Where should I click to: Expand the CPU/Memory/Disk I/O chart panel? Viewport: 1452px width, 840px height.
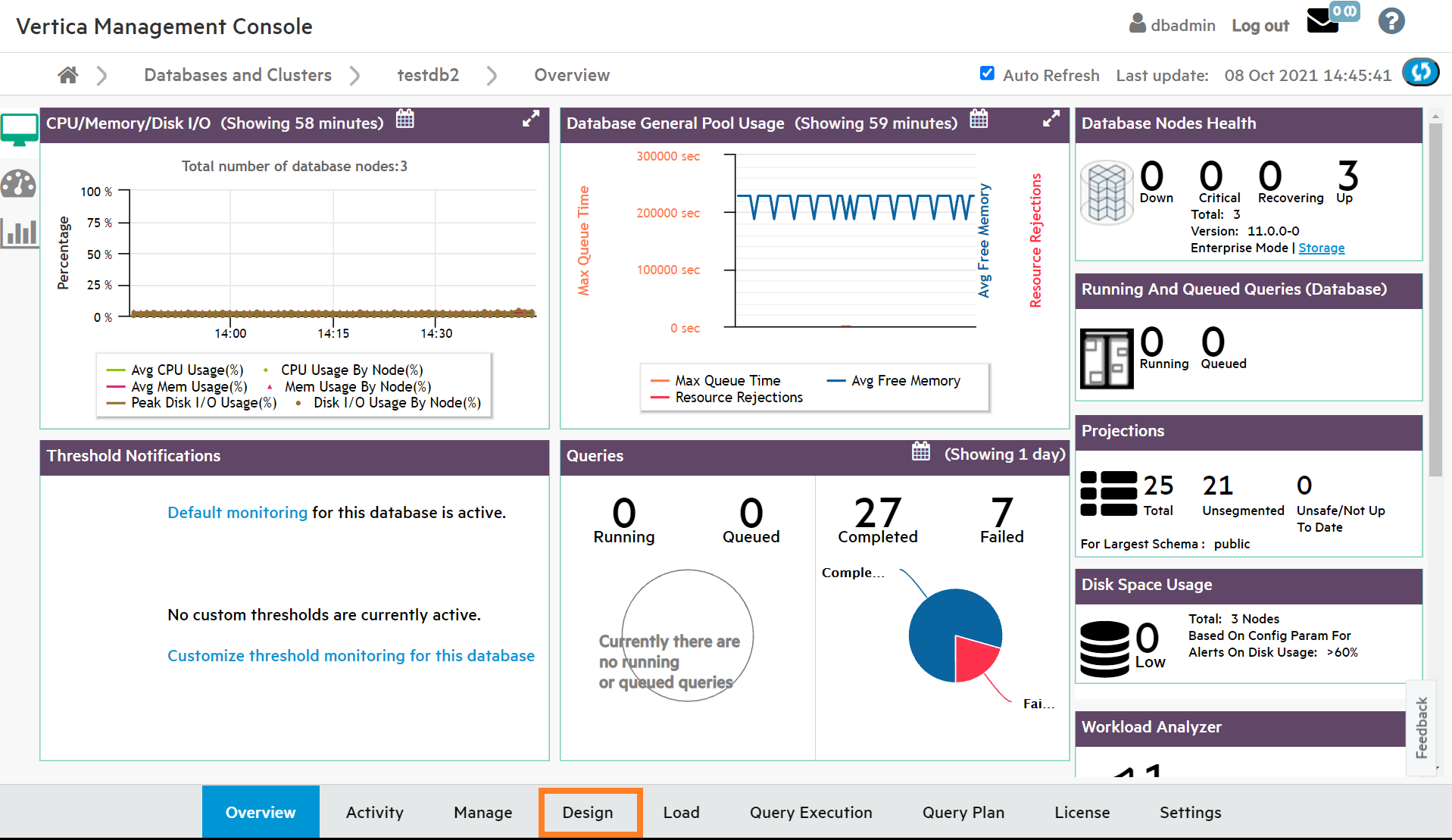(531, 119)
